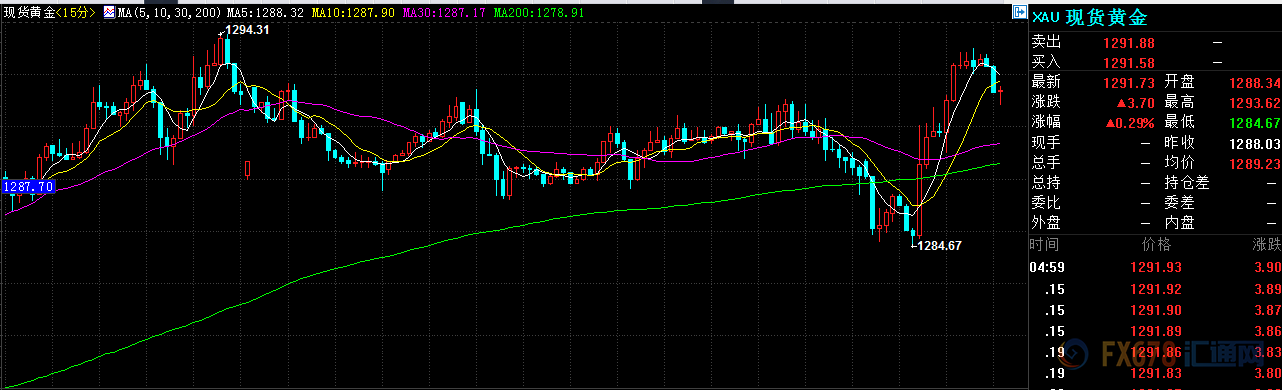Screen dimensions: 1282x390
Task: Select the 开盘 value 1288.34
Action: (1255, 82)
